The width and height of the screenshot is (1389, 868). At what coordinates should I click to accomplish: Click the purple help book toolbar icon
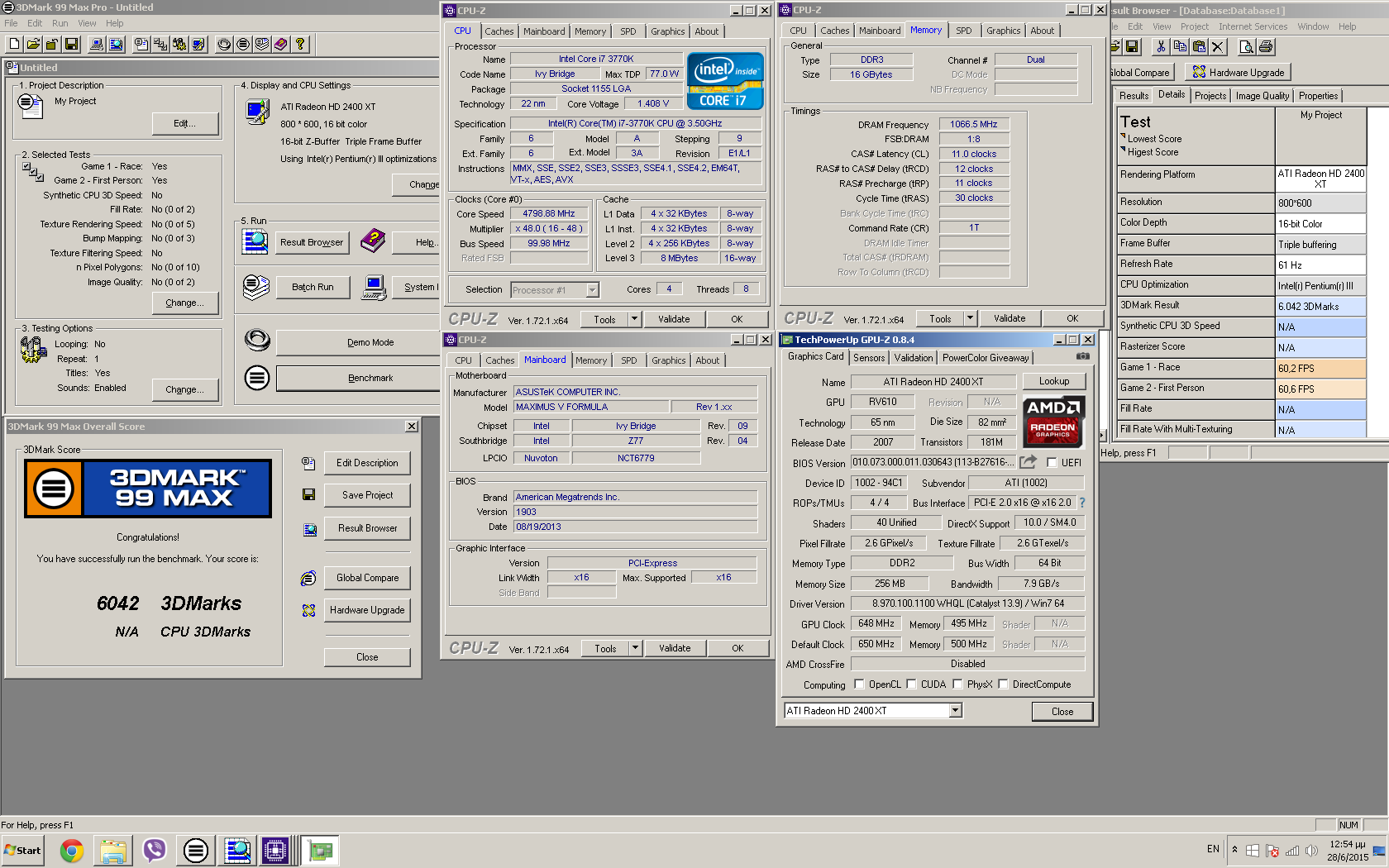point(281,44)
